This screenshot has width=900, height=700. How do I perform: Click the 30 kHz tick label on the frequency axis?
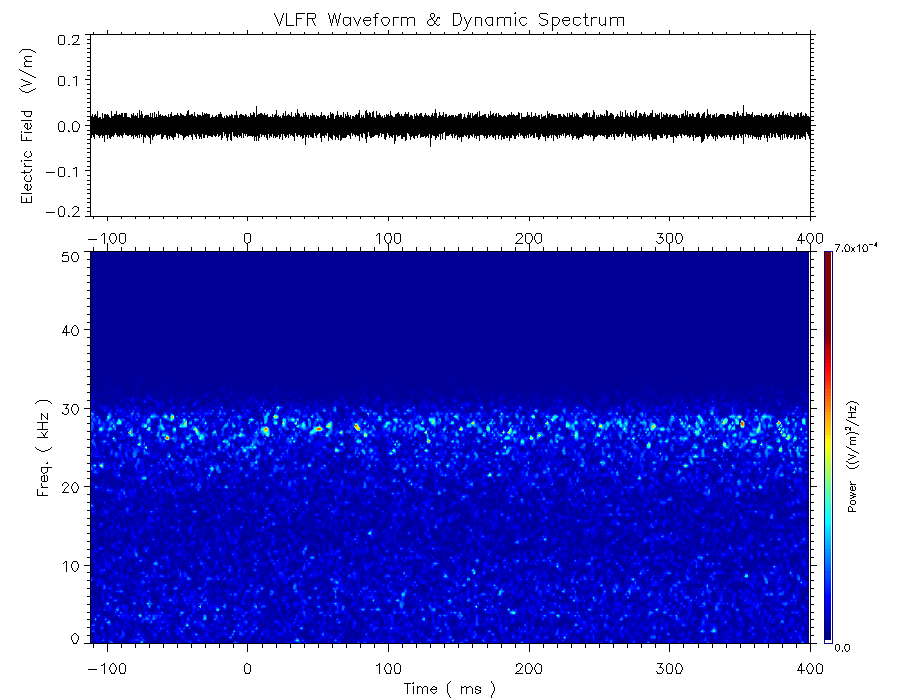[71, 409]
